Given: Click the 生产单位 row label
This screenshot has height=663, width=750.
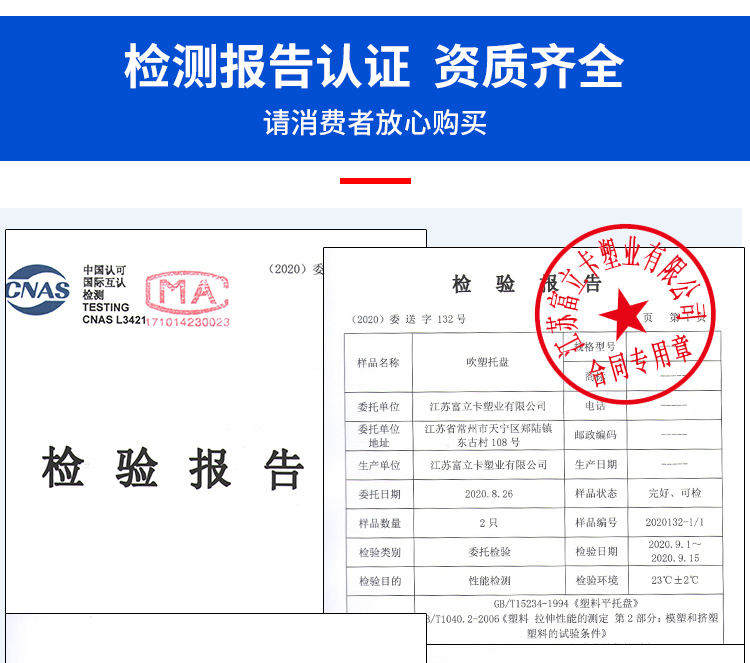Looking at the screenshot, I should (x=379, y=465).
